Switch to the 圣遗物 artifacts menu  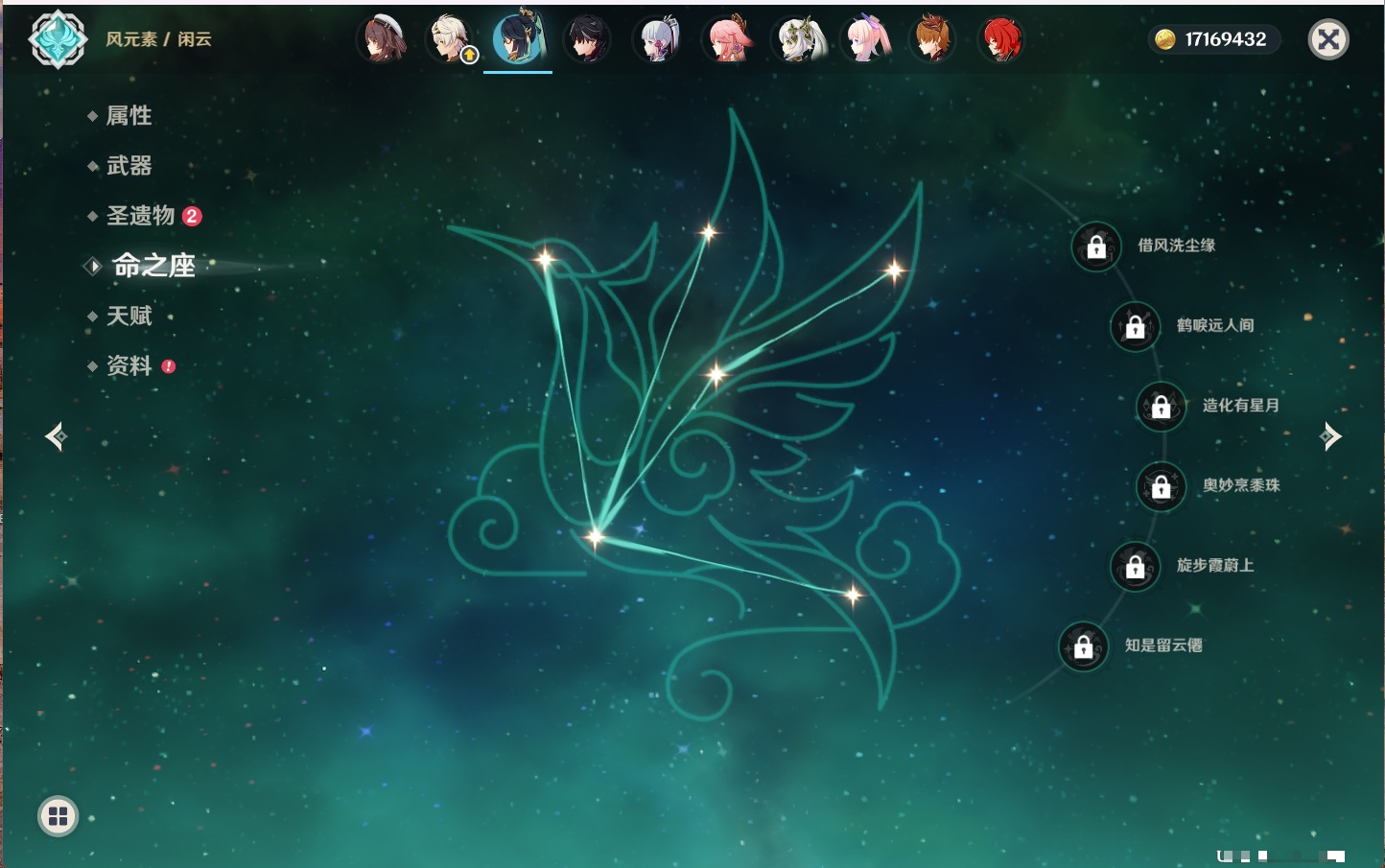tap(140, 216)
